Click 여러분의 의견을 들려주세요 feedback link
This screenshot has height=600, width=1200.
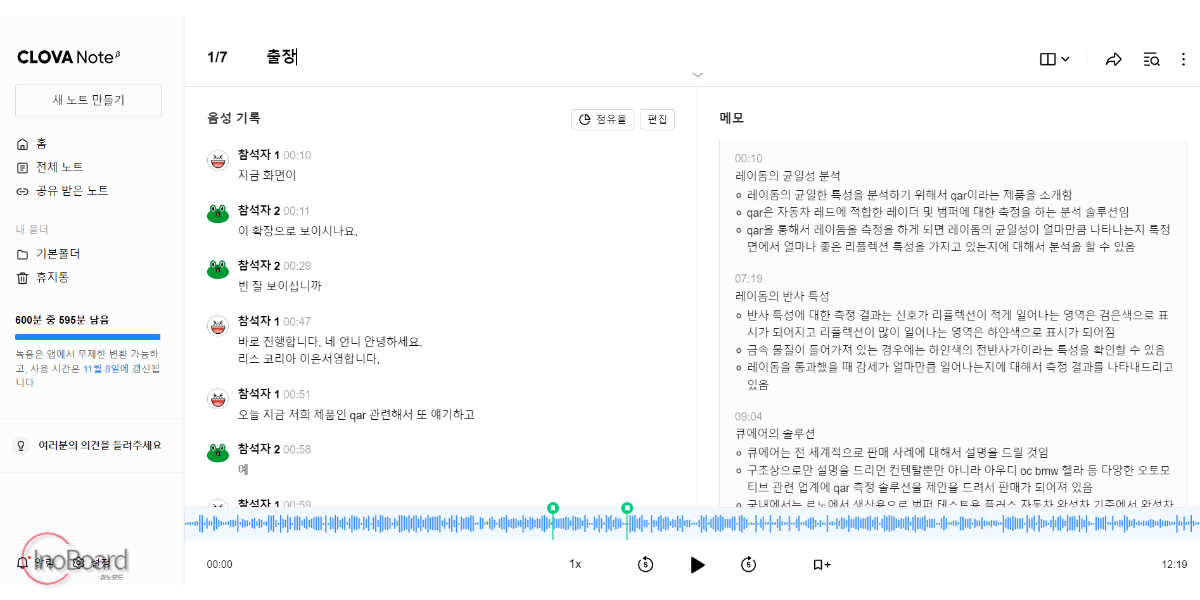click(99, 445)
